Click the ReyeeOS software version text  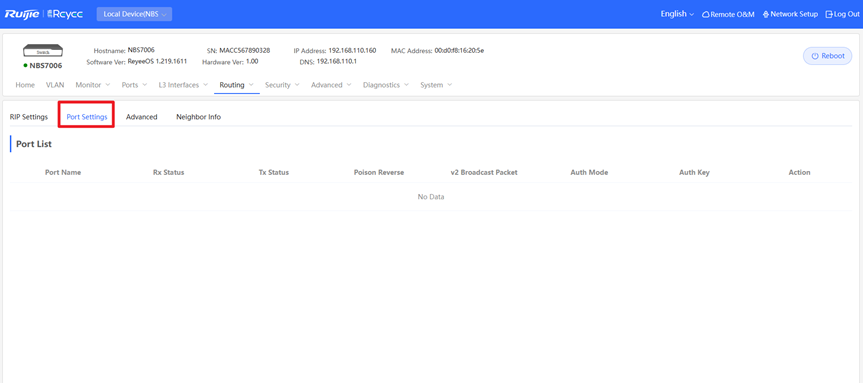point(157,61)
